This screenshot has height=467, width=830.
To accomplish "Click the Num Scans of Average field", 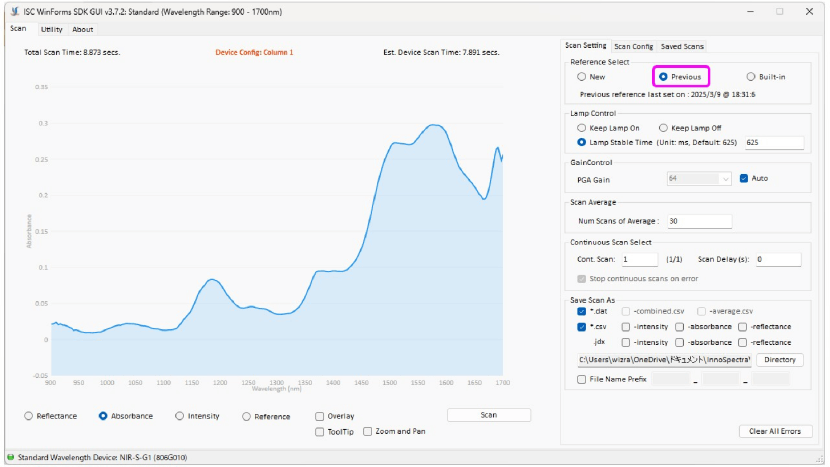I will [698, 221].
